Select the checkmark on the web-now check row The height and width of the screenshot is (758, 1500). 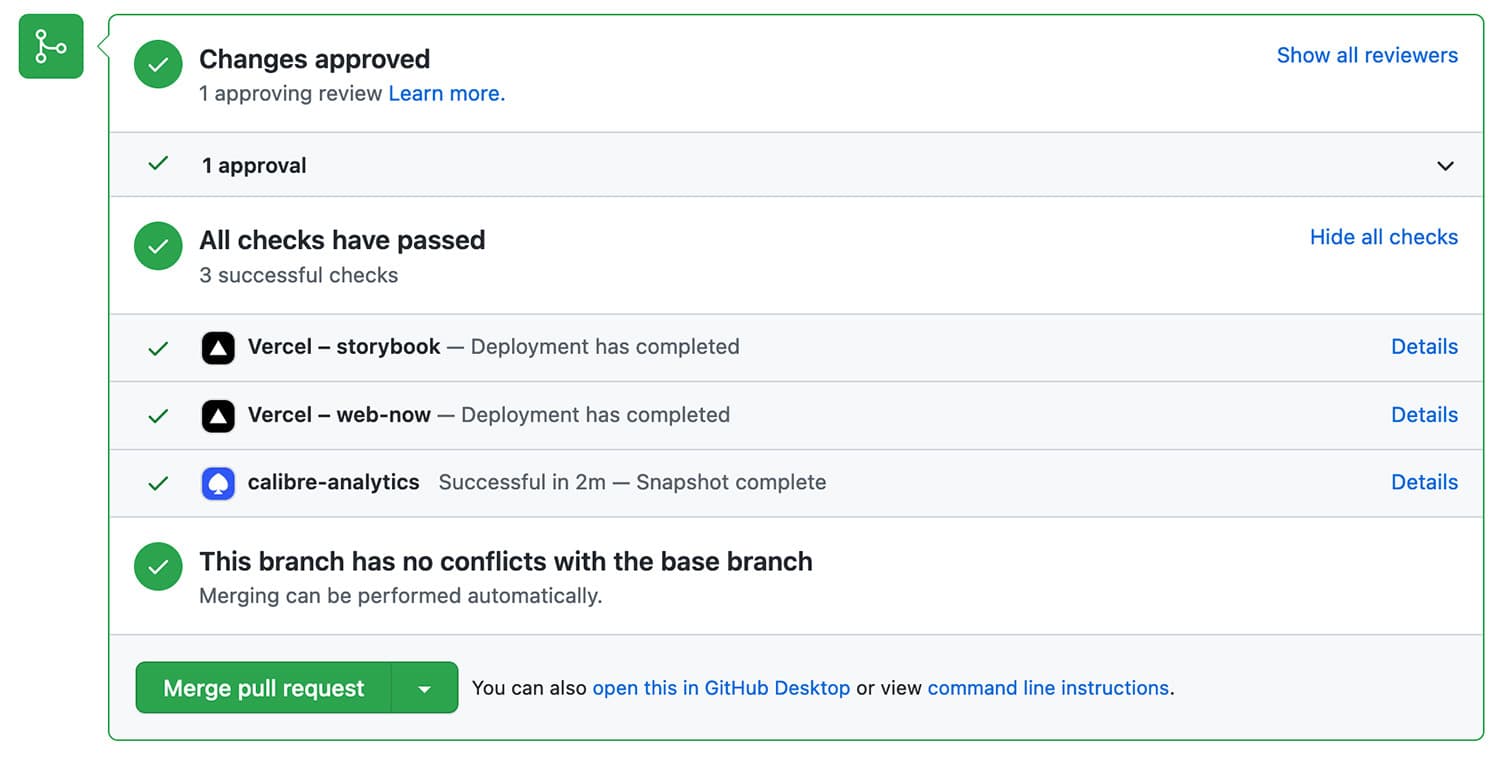(157, 415)
